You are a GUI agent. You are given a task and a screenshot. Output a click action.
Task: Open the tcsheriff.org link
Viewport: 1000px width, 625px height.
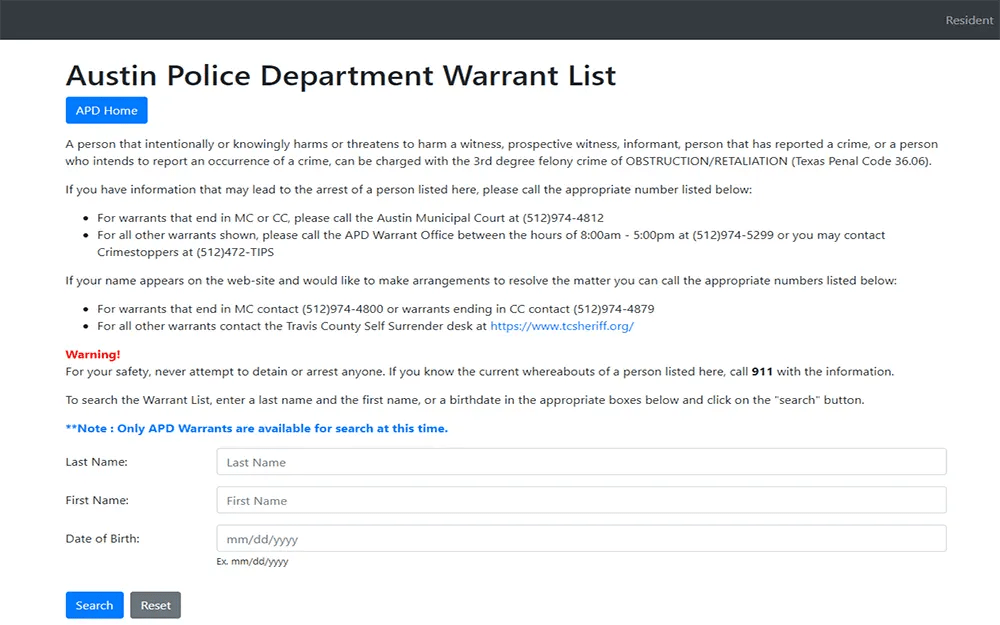[562, 325]
